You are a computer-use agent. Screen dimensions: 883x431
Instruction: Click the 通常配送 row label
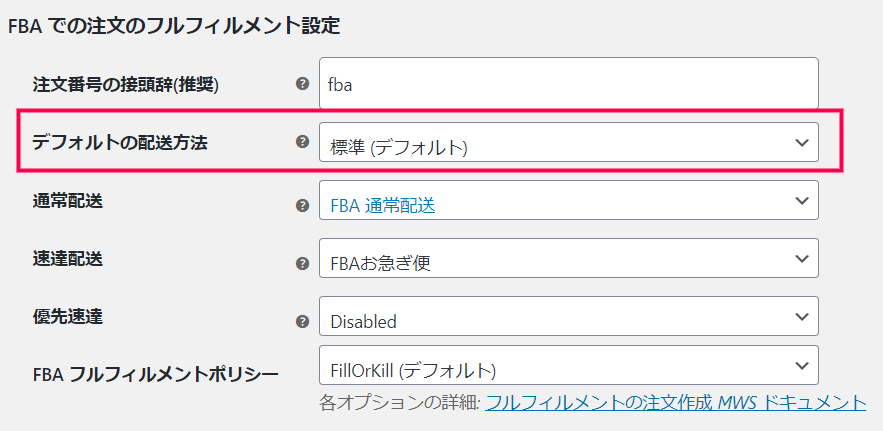68,201
